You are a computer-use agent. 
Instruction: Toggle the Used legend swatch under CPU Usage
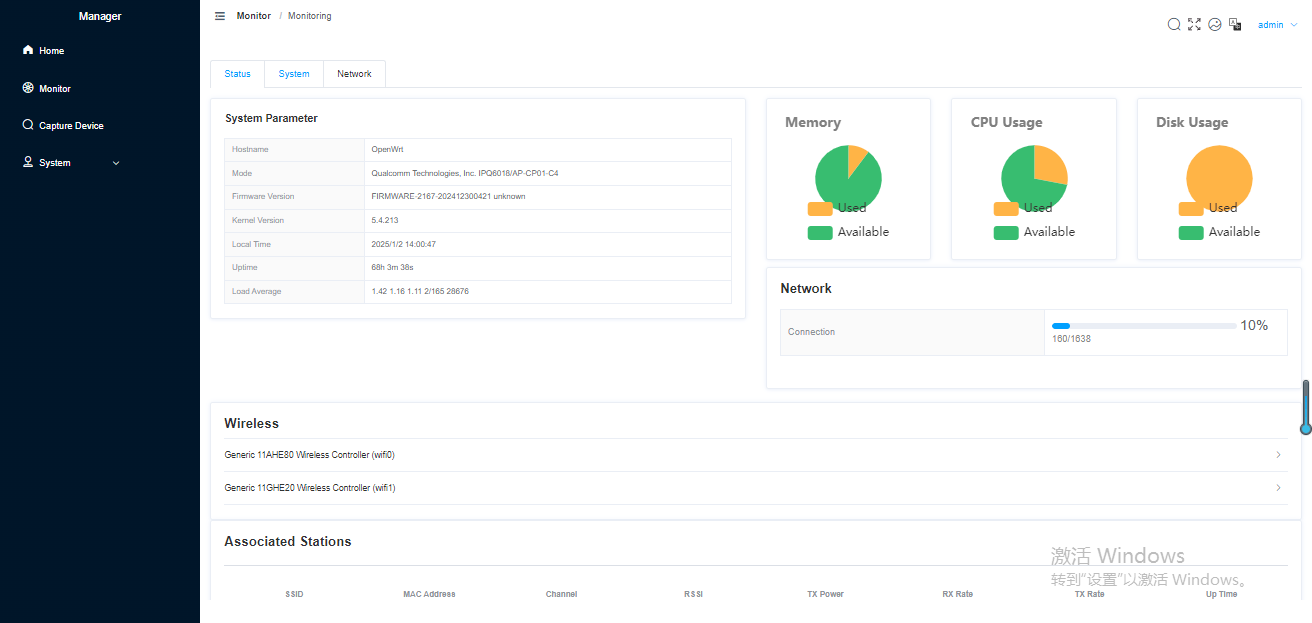[1006, 209]
